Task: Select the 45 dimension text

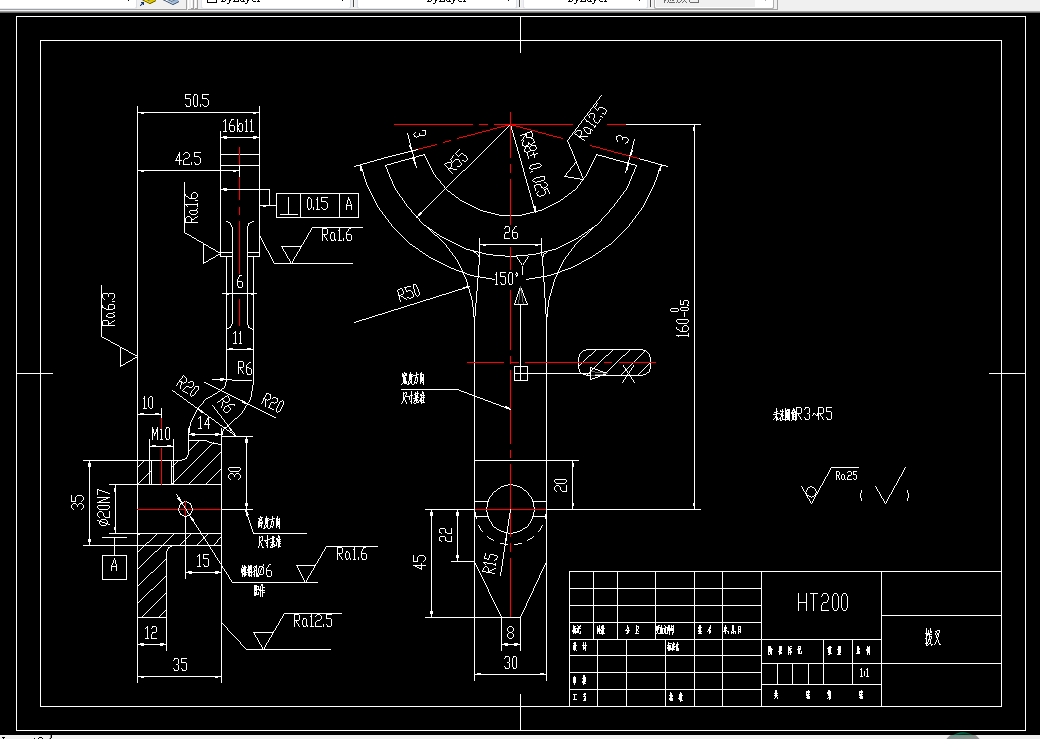Action: click(420, 562)
